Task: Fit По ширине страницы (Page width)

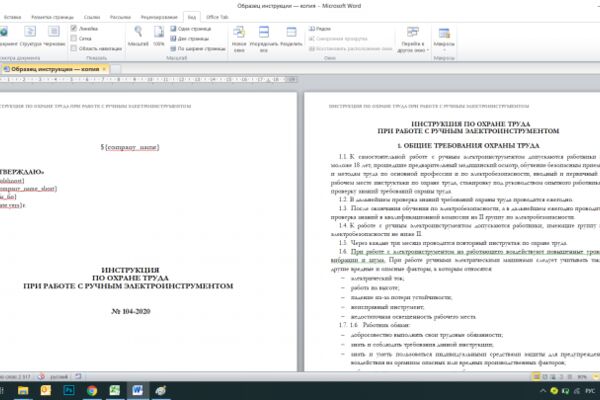Action: click(198, 49)
